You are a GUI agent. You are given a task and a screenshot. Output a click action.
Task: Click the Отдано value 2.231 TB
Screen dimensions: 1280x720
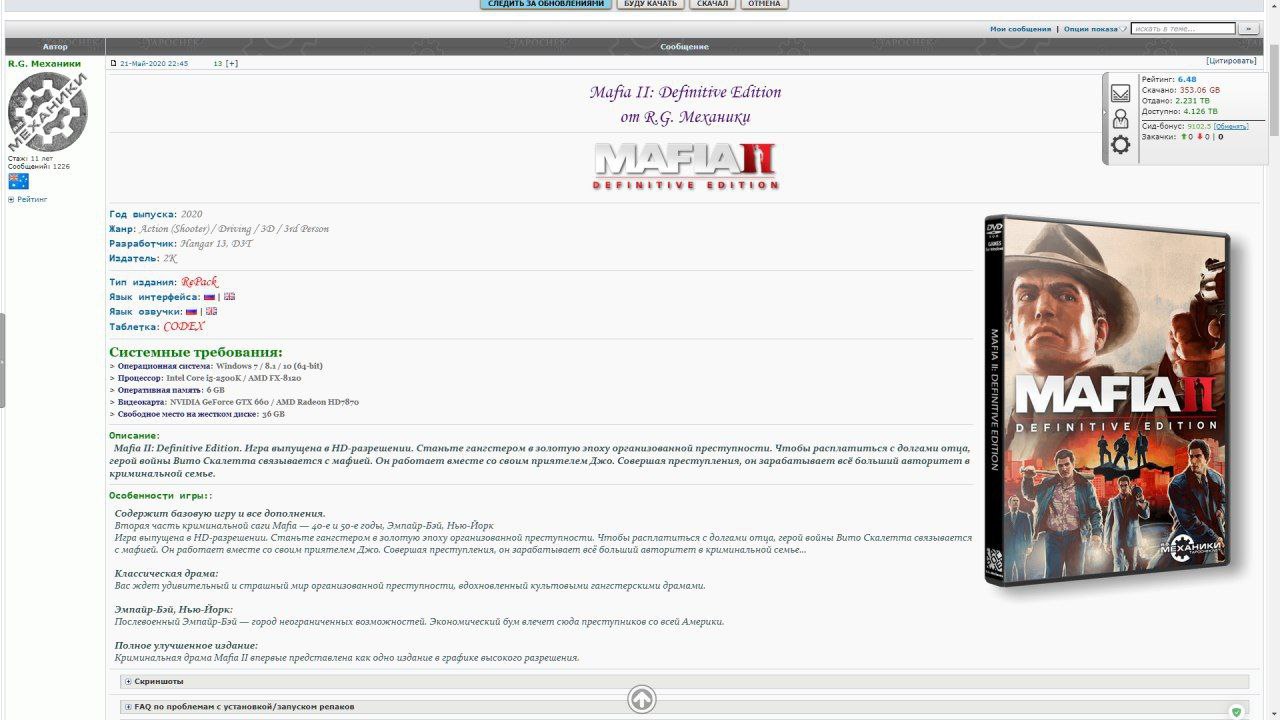coord(1192,100)
